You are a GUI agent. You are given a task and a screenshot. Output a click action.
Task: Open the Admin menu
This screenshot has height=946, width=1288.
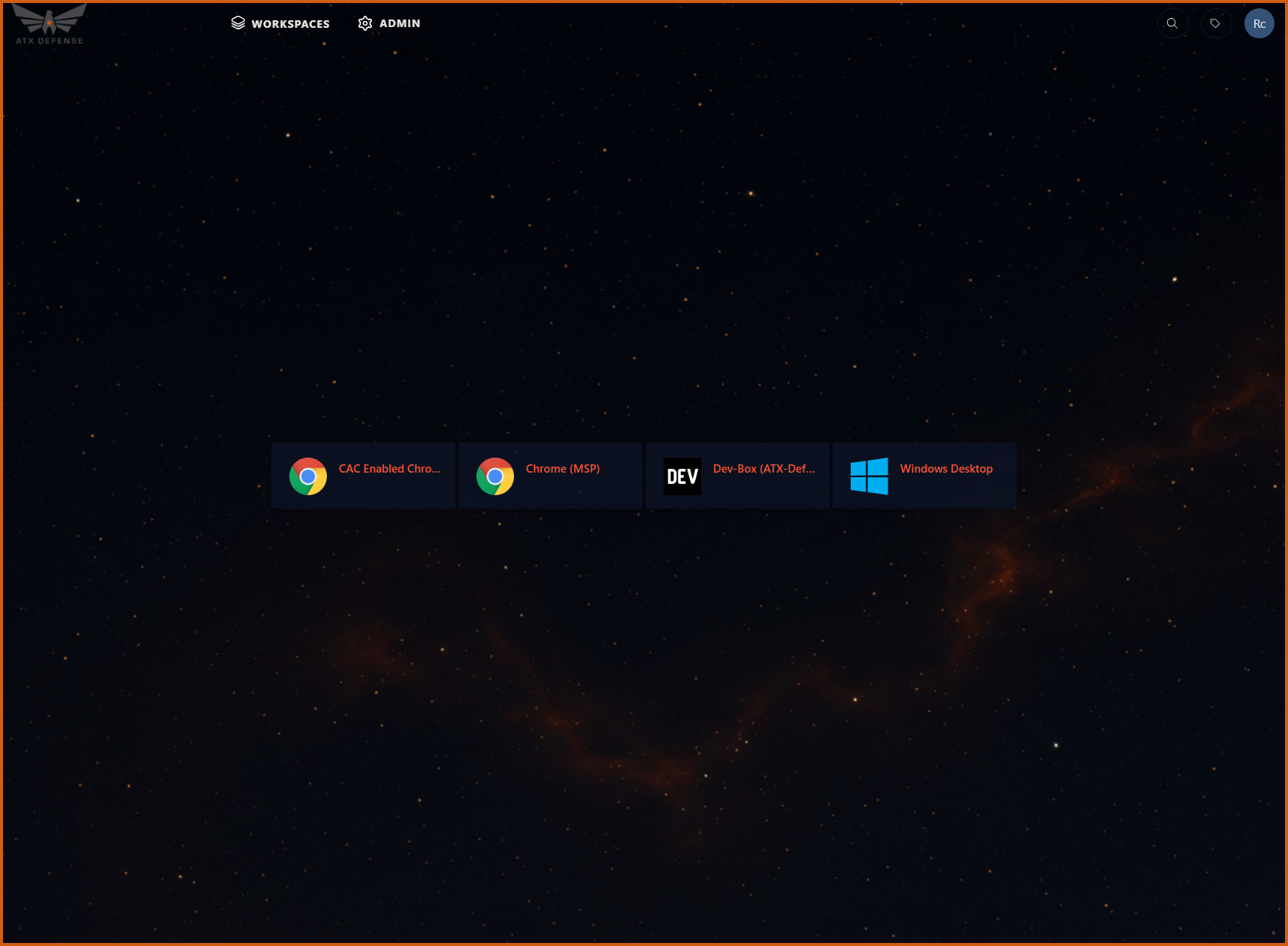click(389, 23)
